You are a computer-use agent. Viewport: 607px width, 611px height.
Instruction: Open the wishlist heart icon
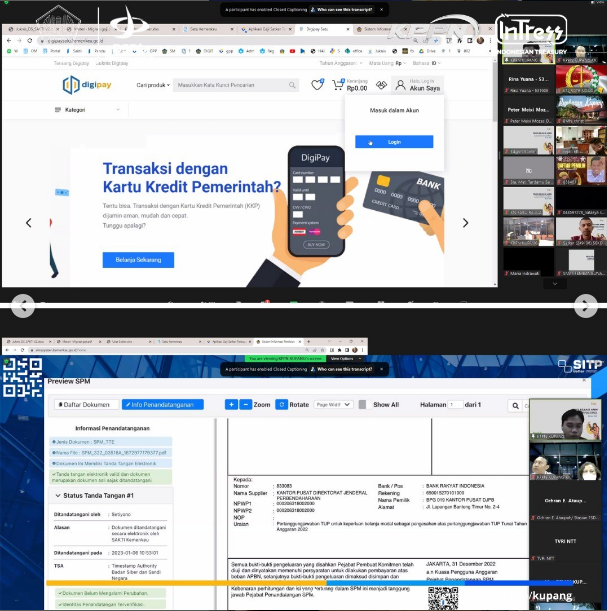(x=318, y=85)
